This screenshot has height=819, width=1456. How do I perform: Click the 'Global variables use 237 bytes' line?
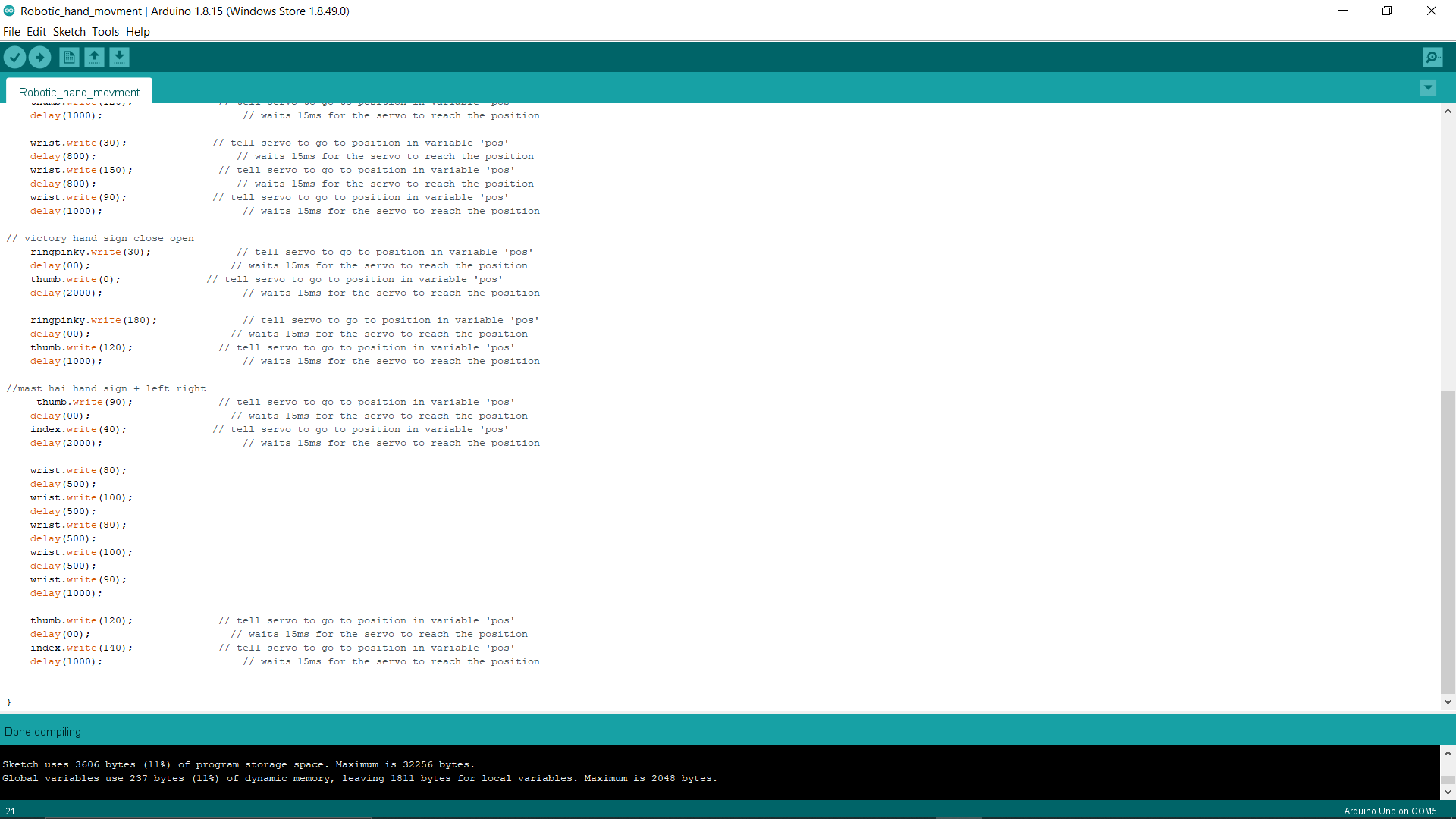coord(359,778)
